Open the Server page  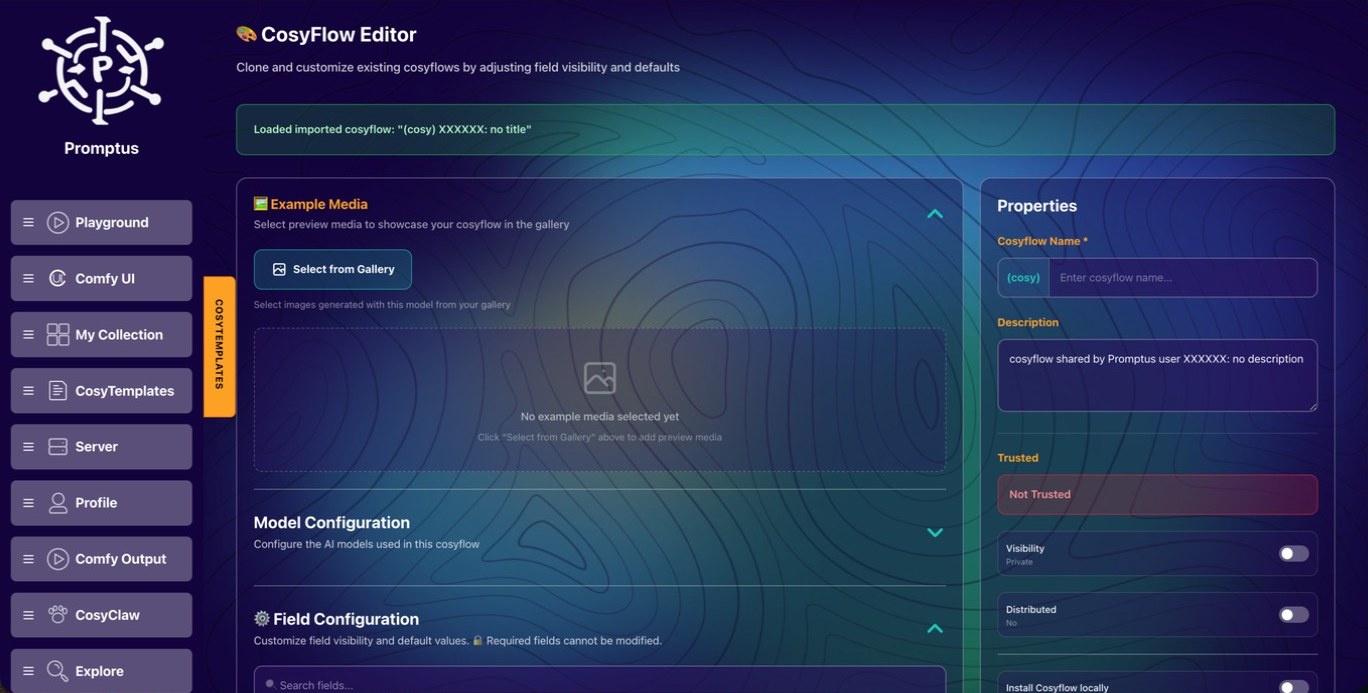[x=101, y=447]
